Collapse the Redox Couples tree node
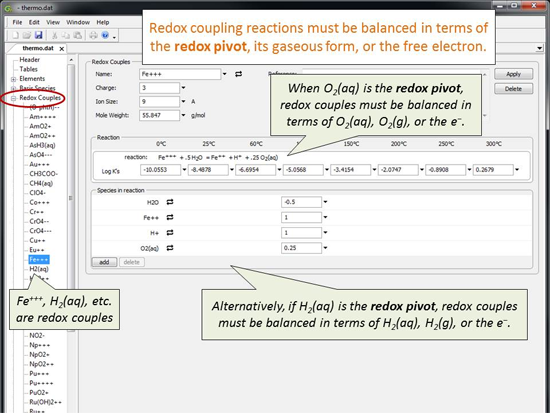 (x=14, y=98)
